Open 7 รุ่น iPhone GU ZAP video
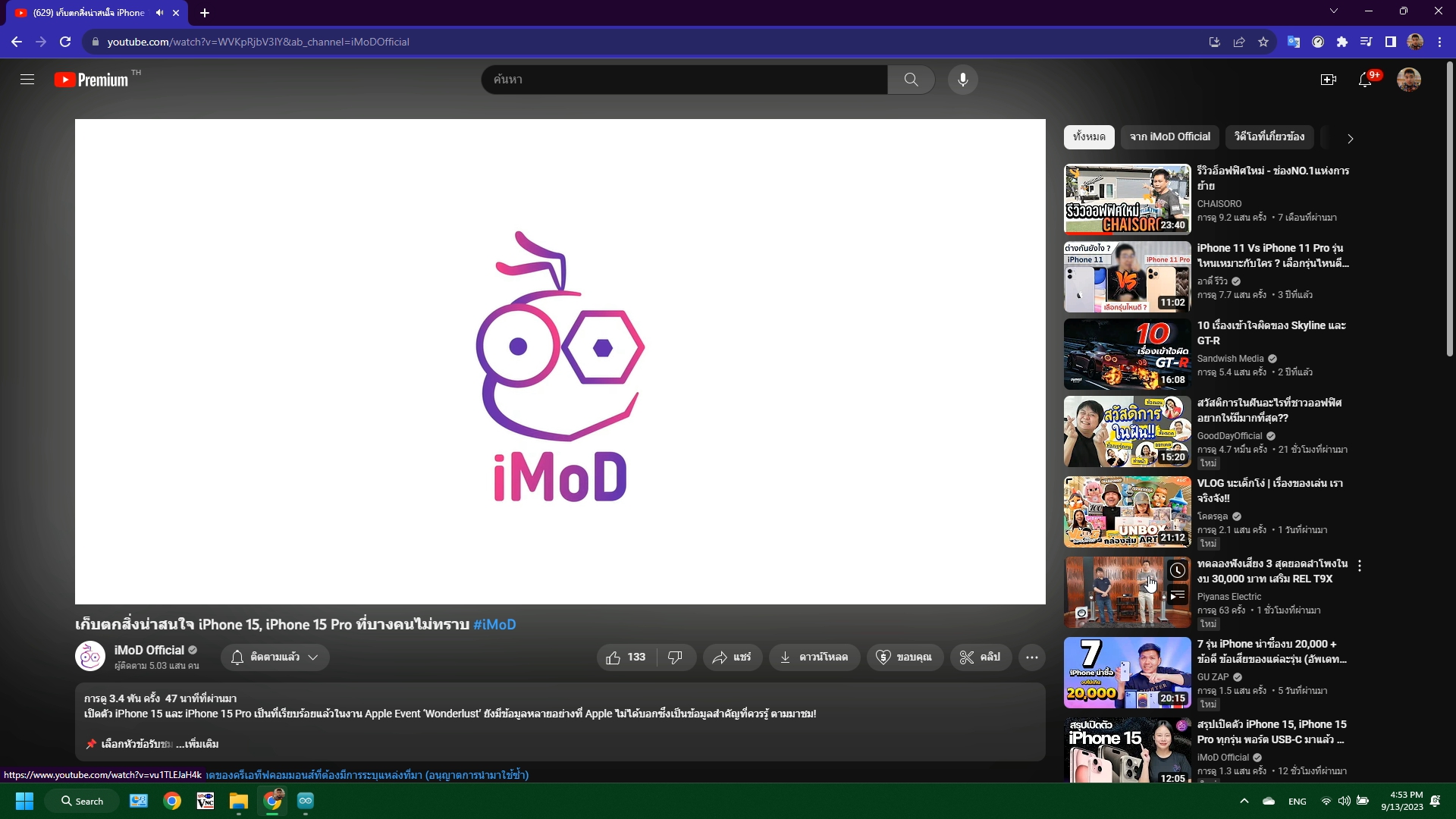Viewport: 1456px width, 819px height. pyautogui.click(x=1127, y=673)
